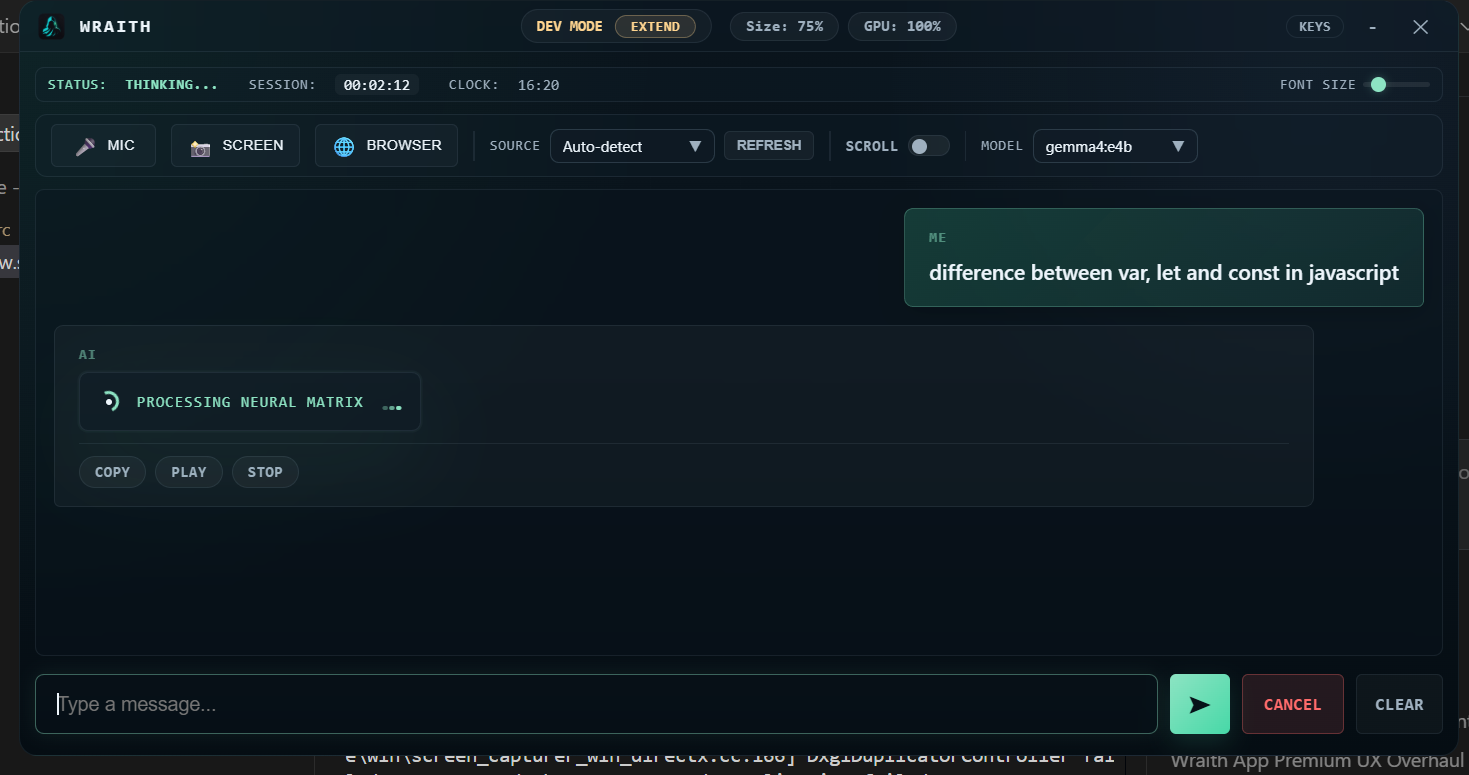Click the GPU: 100% indicator
This screenshot has width=1469, height=775.
[902, 27]
